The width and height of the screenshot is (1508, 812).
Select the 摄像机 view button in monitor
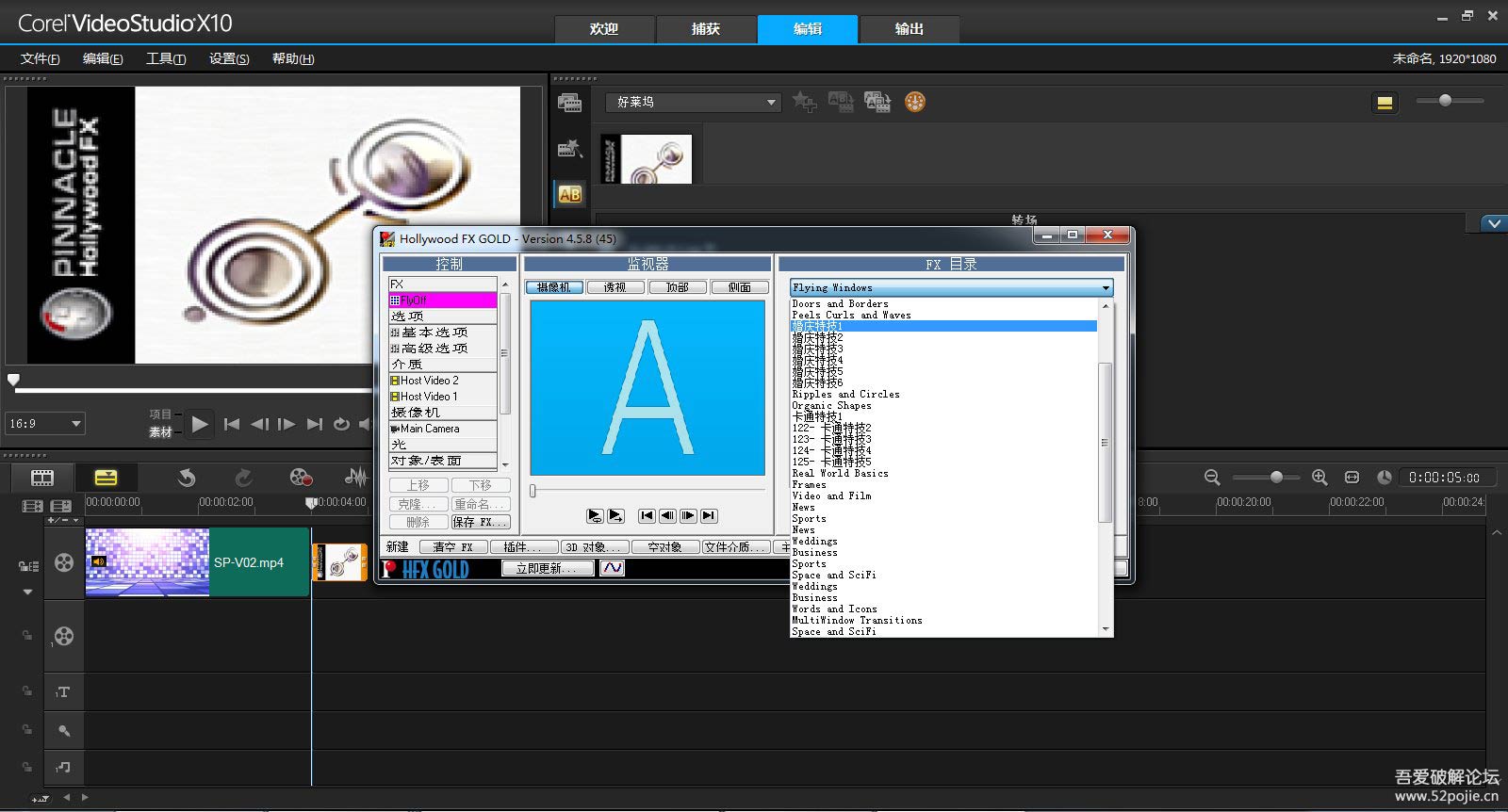pos(554,287)
